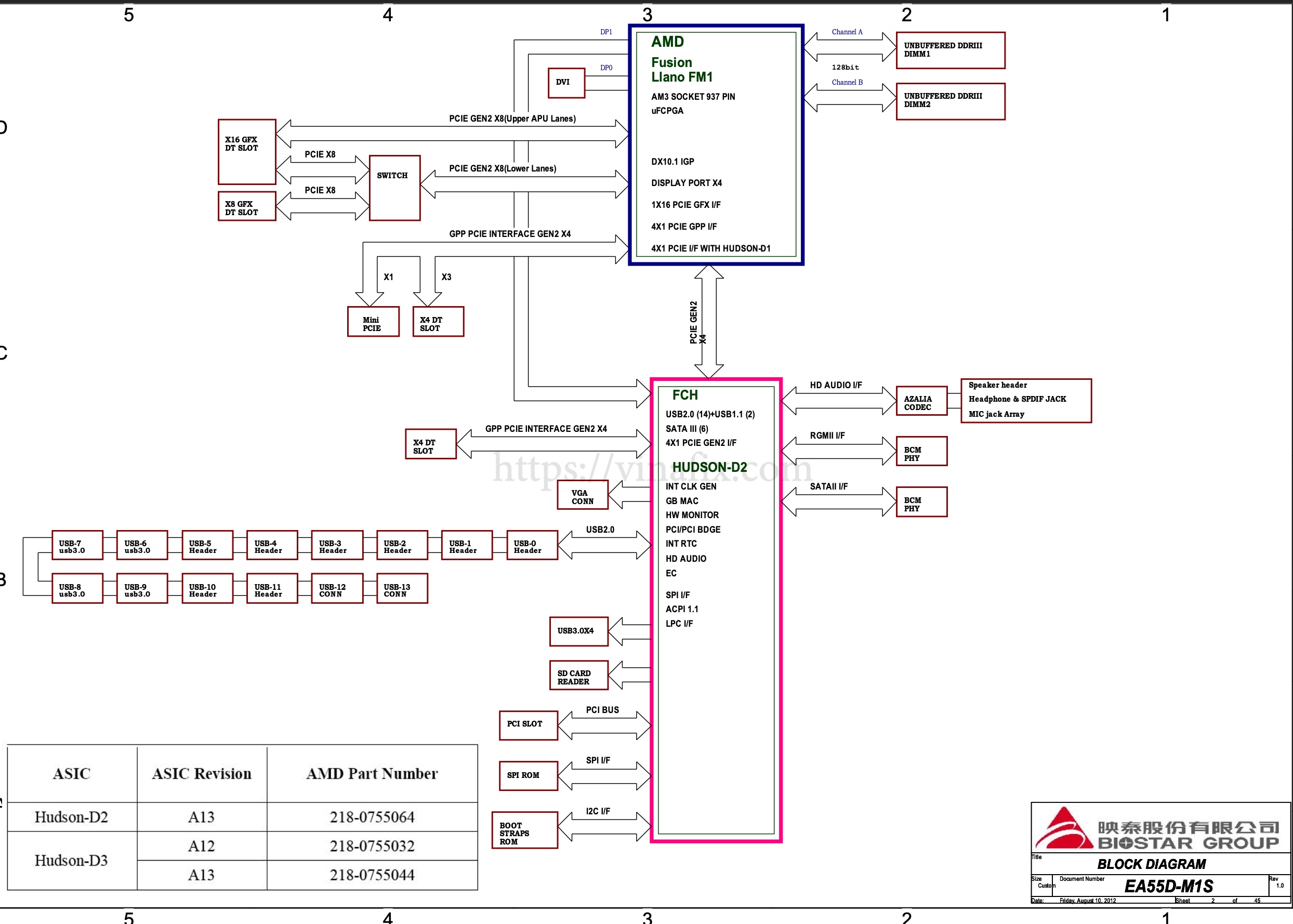Click the 'SATAII I/F' label
1293x924 pixels.
coord(829,486)
